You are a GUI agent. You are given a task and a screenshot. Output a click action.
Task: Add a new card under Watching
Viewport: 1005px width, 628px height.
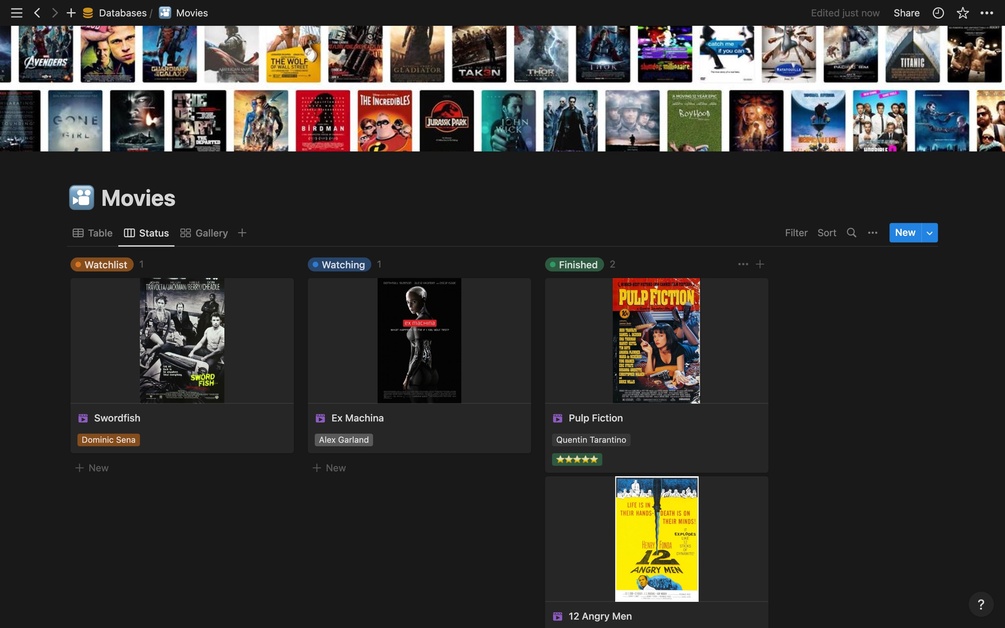click(329, 468)
